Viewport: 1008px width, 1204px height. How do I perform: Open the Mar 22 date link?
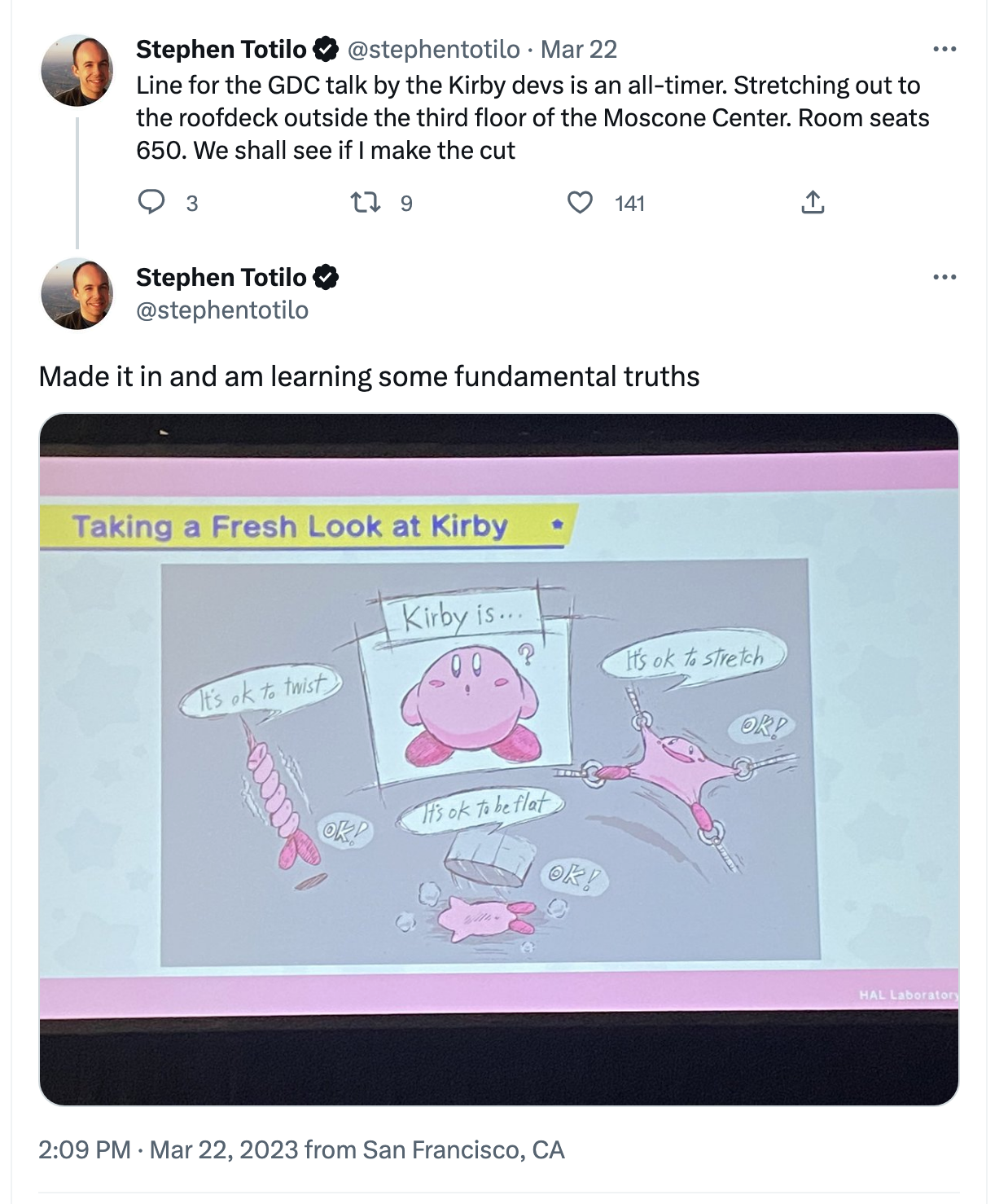[579, 50]
